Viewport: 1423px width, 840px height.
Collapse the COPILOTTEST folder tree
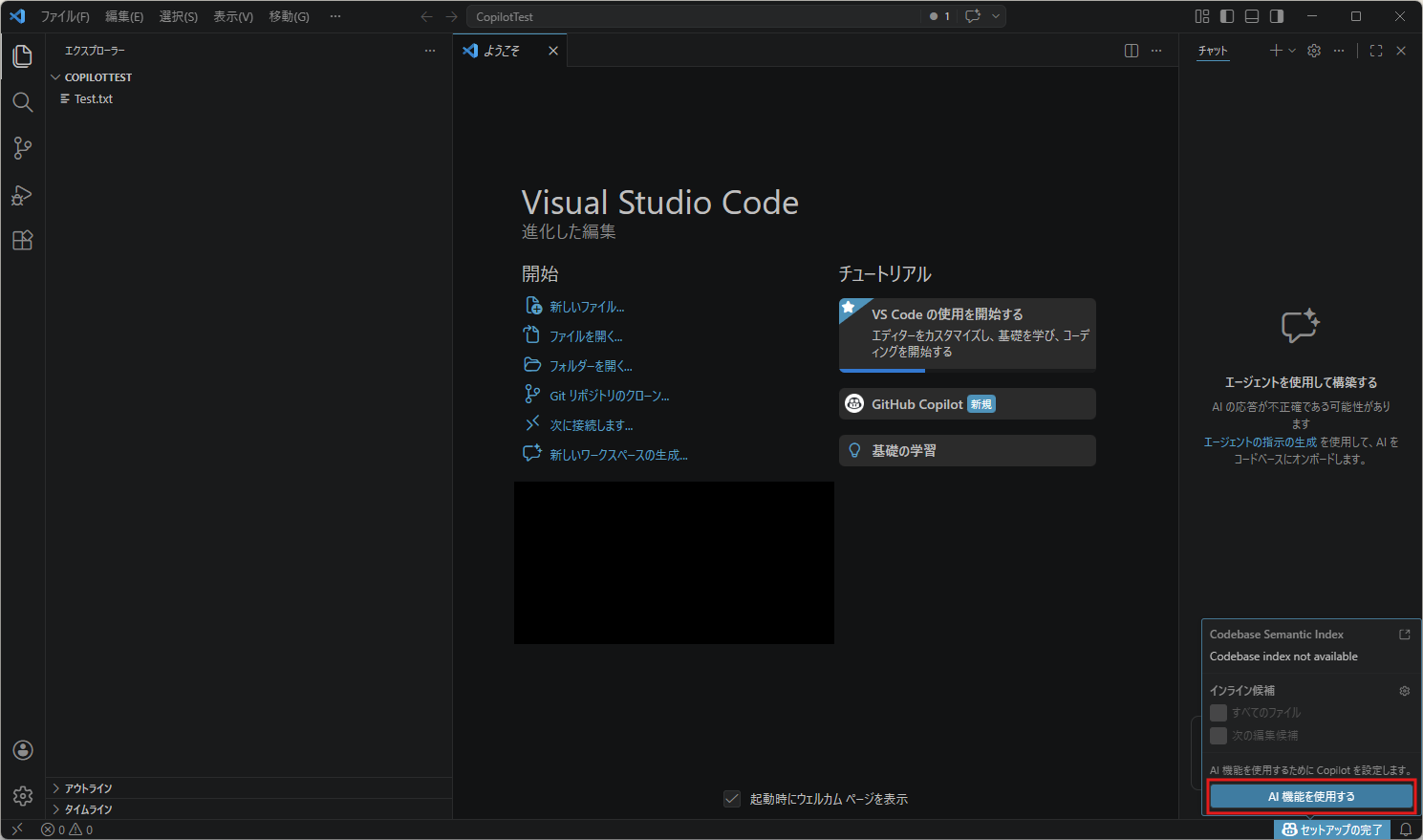point(97,77)
